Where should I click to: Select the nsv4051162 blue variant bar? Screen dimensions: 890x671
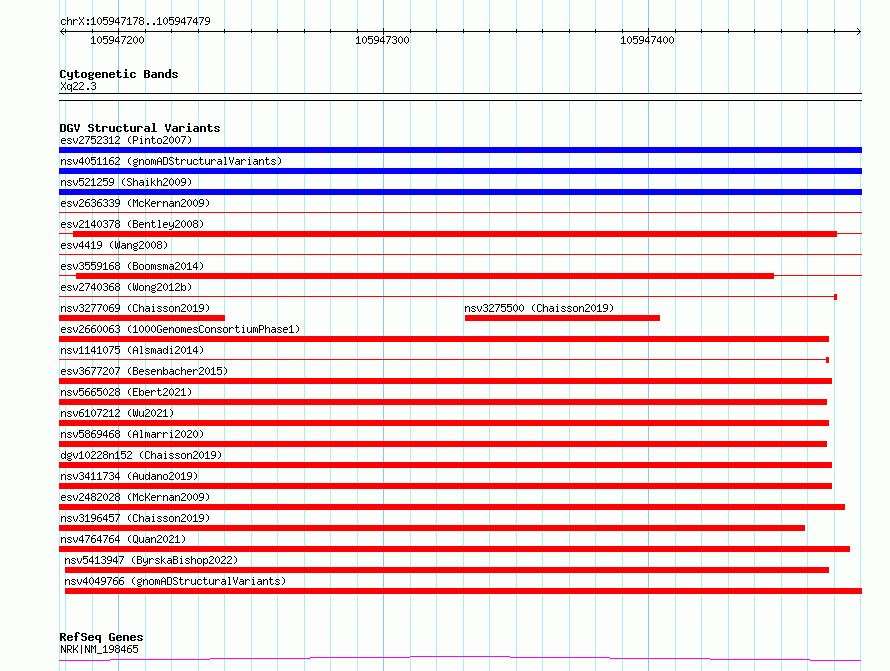click(x=460, y=171)
